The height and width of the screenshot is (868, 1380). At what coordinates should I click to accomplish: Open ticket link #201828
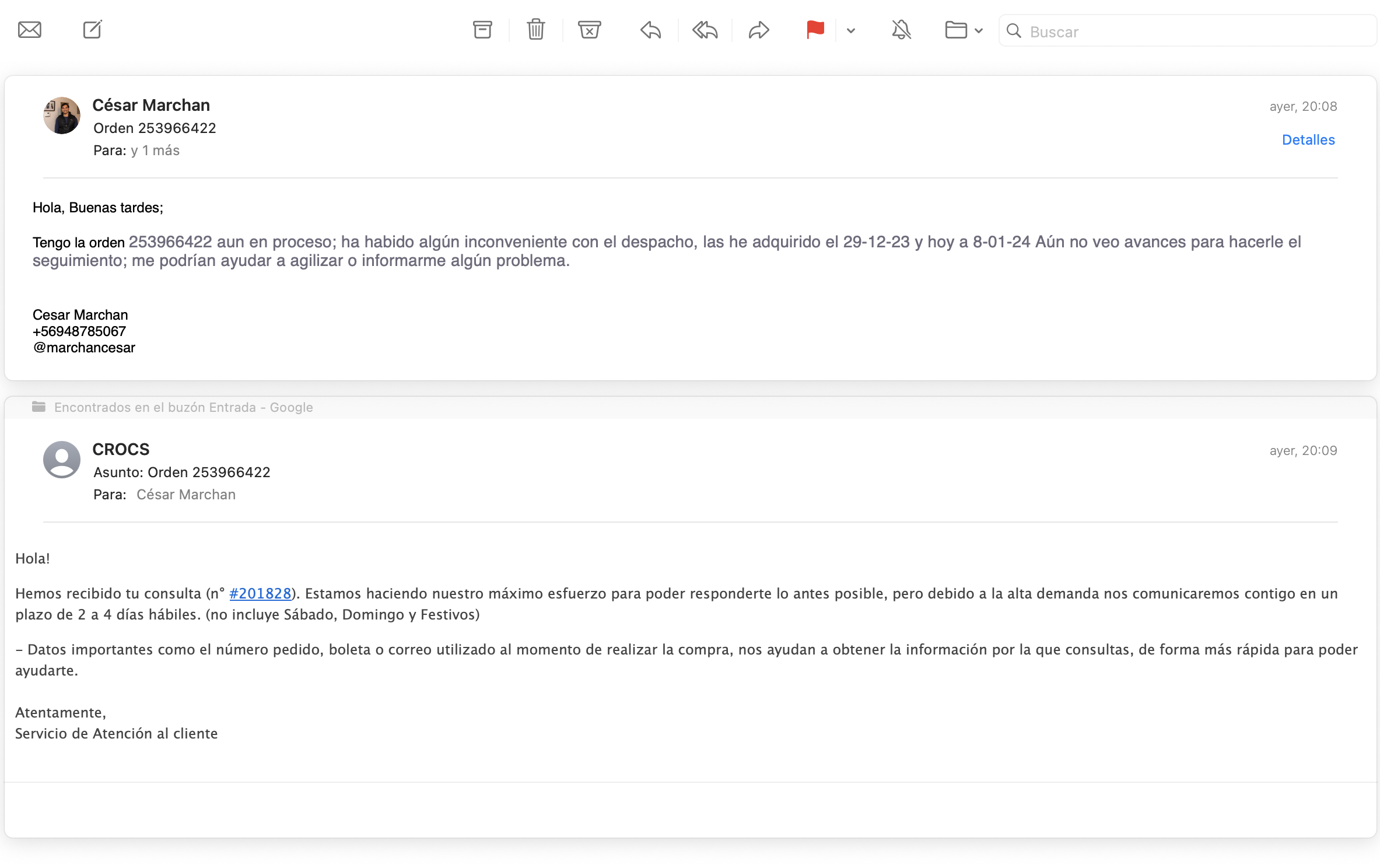tap(260, 594)
